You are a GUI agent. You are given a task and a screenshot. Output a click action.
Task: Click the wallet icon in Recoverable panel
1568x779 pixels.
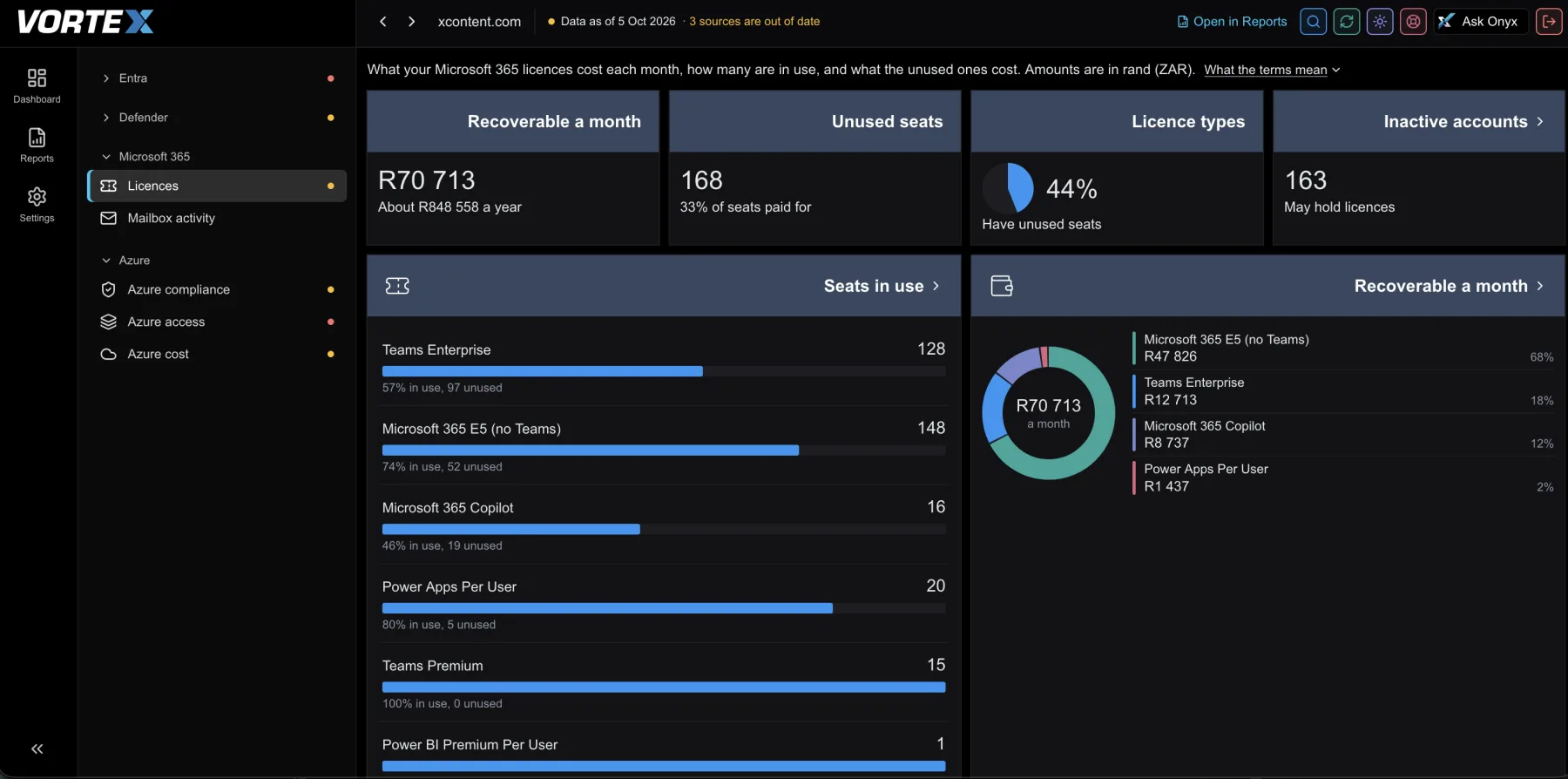pyautogui.click(x=1002, y=286)
